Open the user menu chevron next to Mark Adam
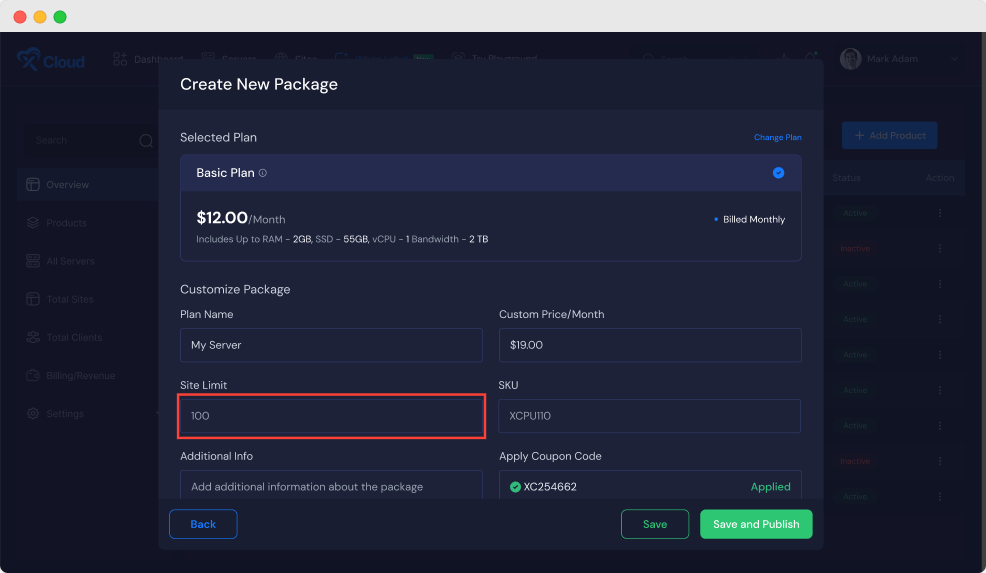Screen dimensions: 986x573 pos(954,60)
